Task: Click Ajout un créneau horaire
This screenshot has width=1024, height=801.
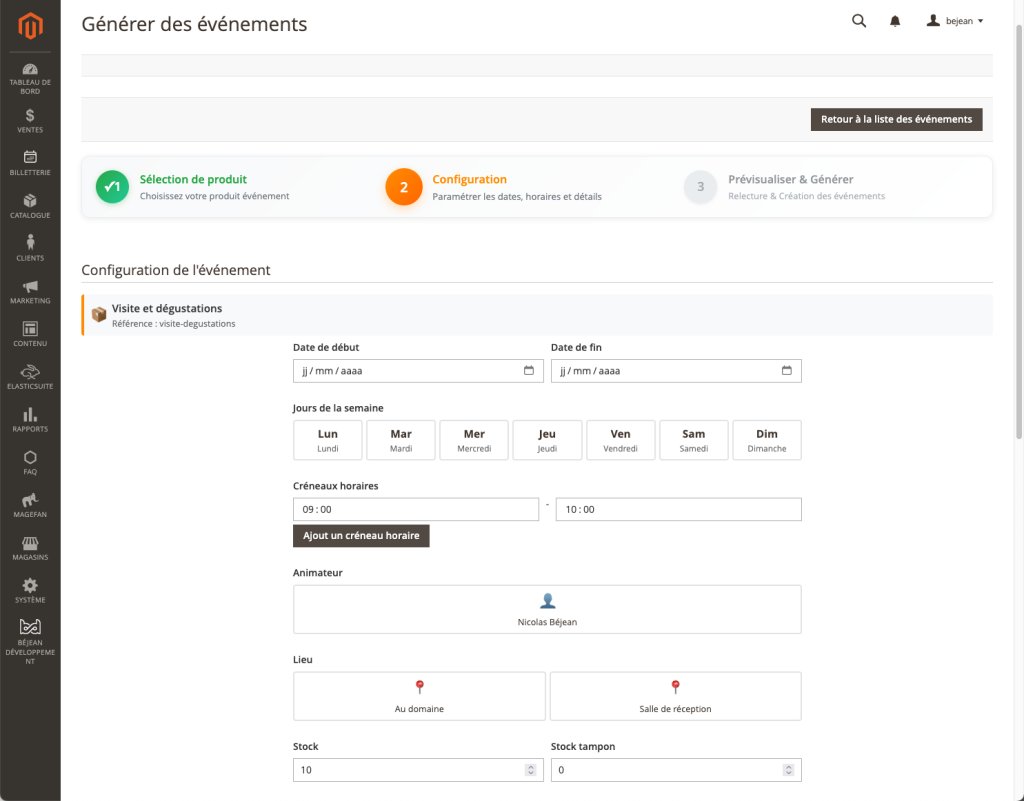Action: pyautogui.click(x=361, y=535)
